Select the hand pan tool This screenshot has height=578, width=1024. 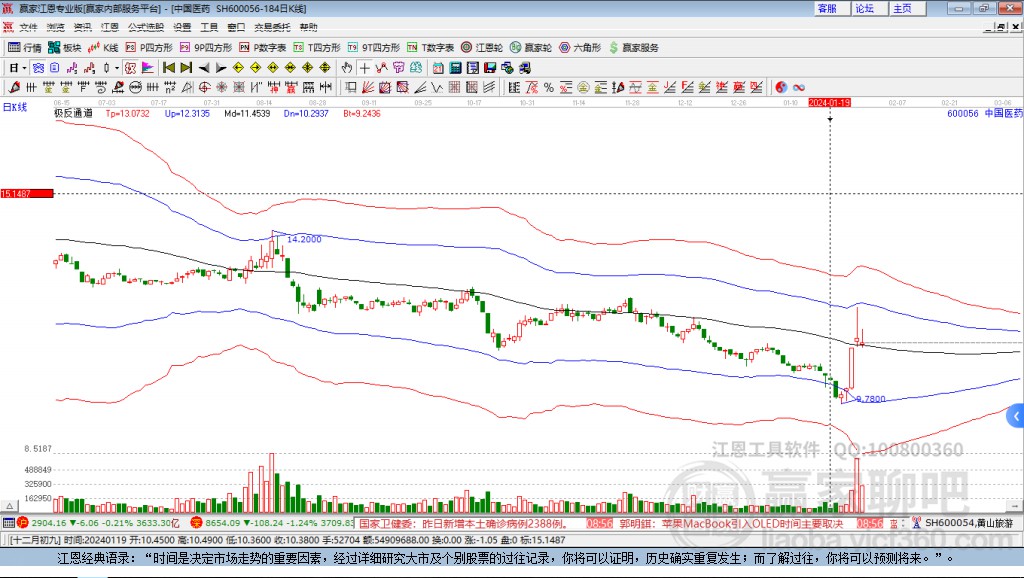tap(347, 68)
